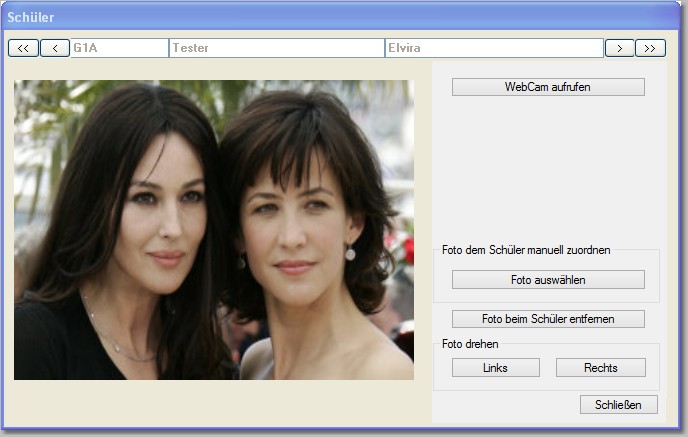The image size is (688, 437).
Task: Advance to next student with > button
Action: 620,48
